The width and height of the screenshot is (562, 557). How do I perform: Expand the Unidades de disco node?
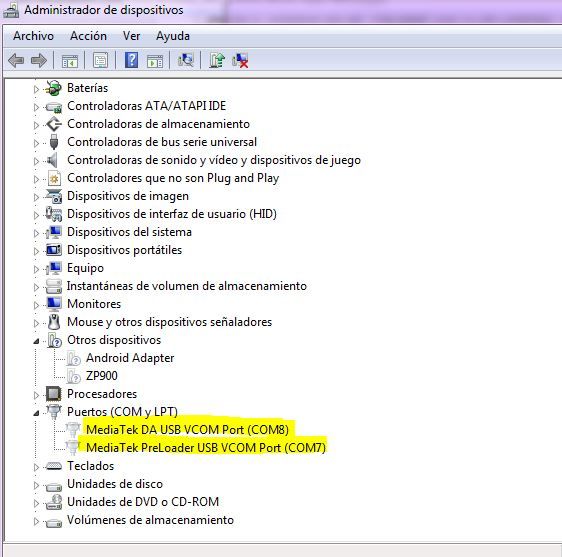click(x=36, y=485)
